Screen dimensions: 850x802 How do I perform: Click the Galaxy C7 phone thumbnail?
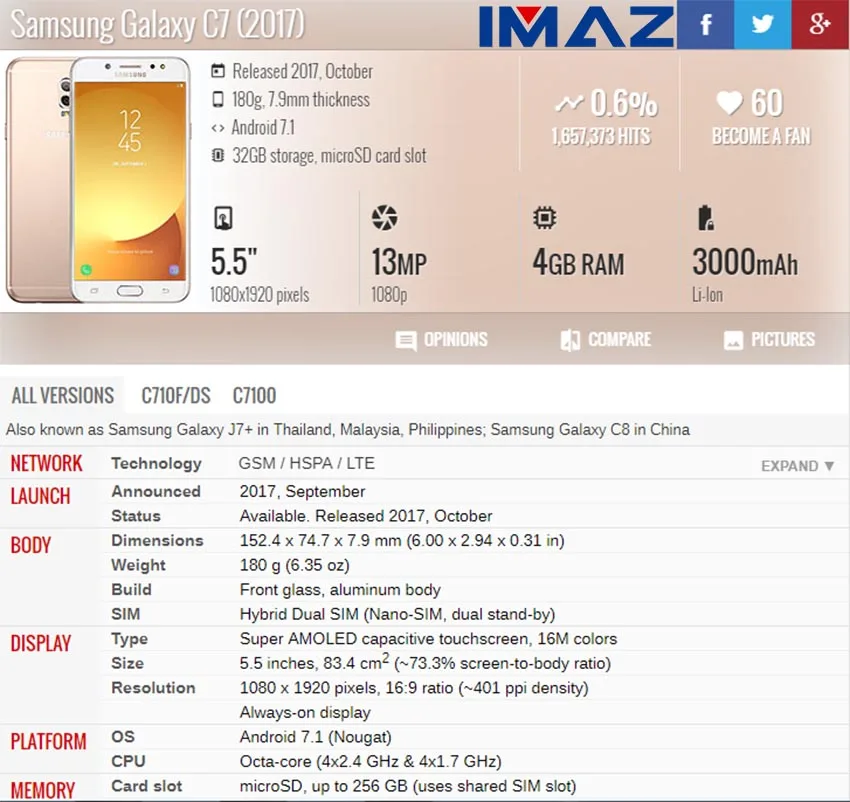(x=99, y=179)
